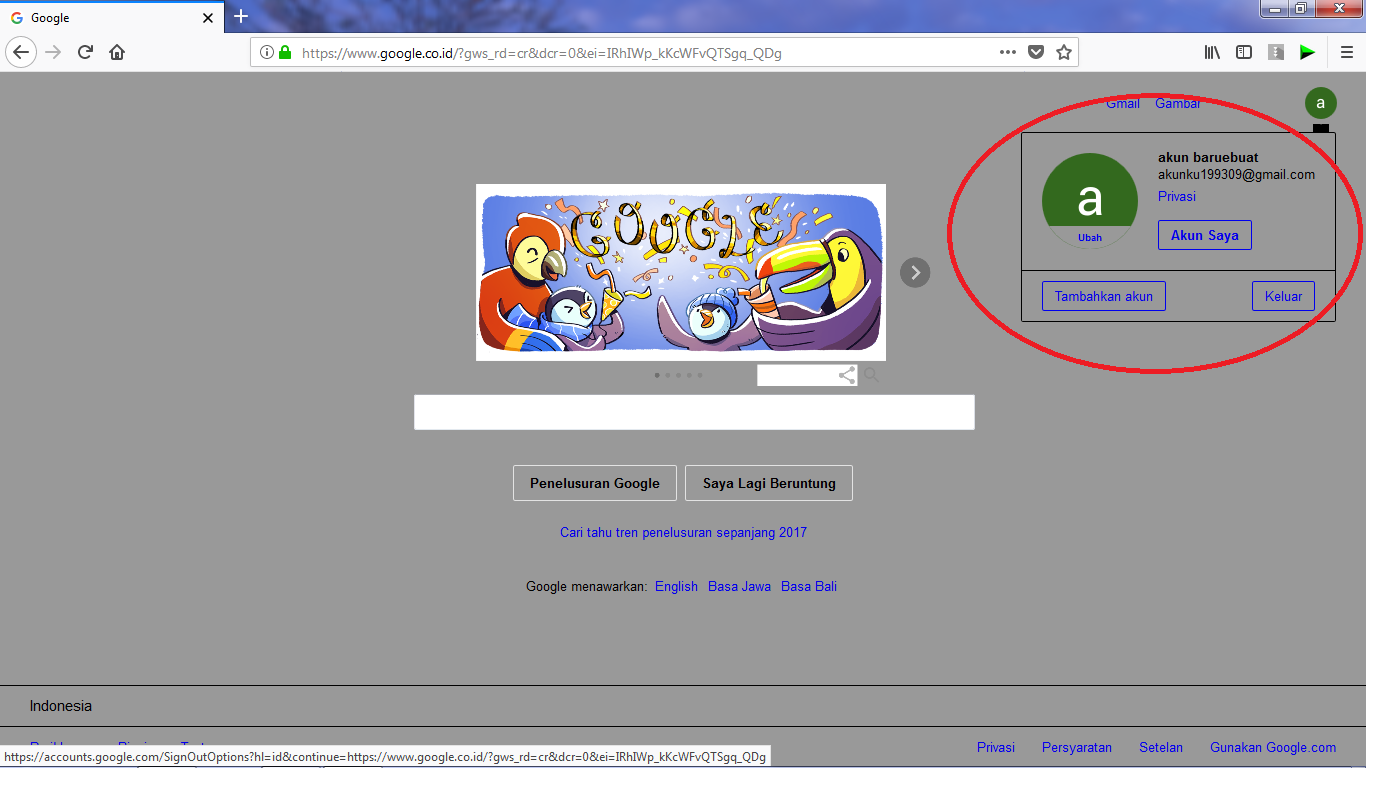The image size is (1388, 790).
Task: Open the page actions three-dot menu
Action: 1007,51
